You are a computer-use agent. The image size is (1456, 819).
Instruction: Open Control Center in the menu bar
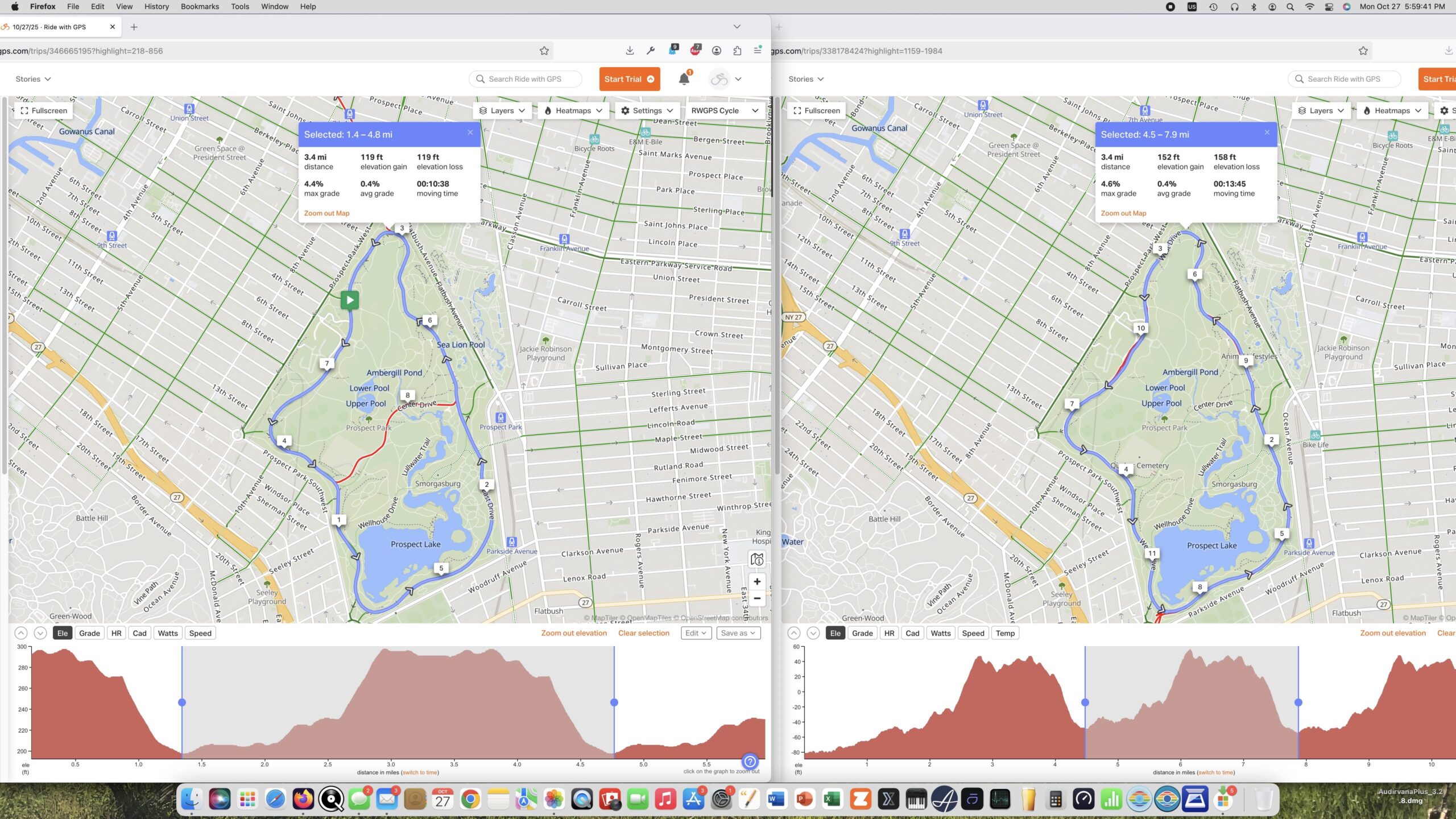click(1329, 7)
